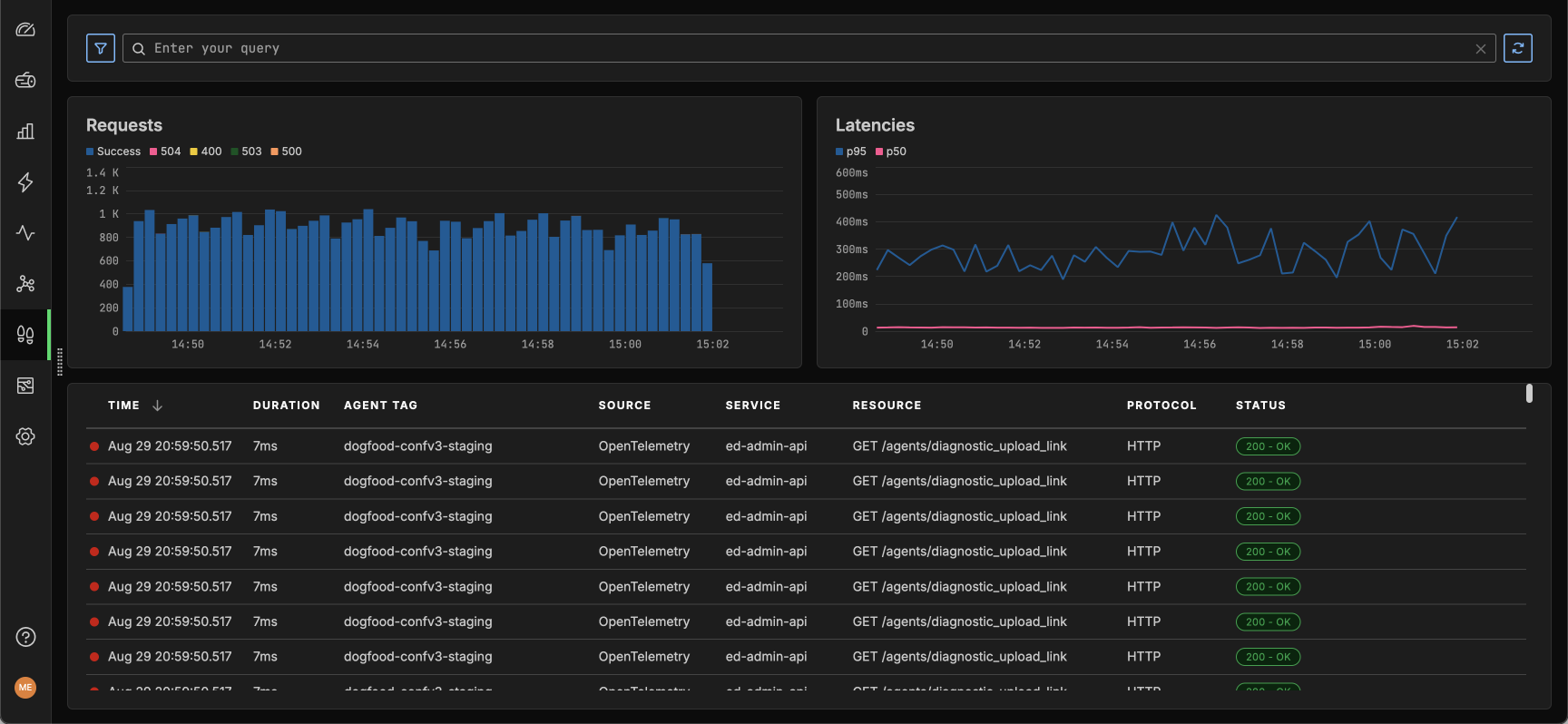The width and height of the screenshot is (1568, 724).
Task: Clear the query with the X icon
Action: tap(1480, 49)
